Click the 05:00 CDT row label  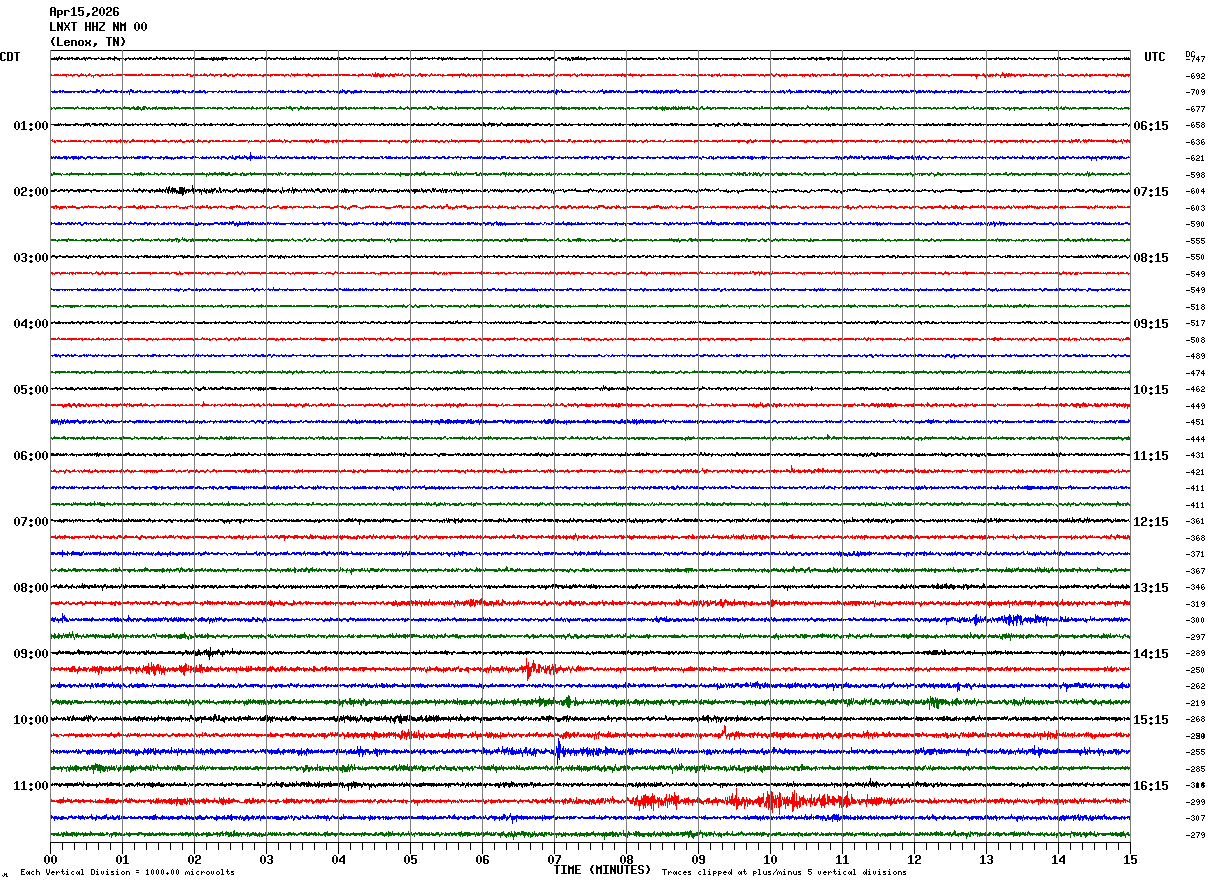(31, 390)
